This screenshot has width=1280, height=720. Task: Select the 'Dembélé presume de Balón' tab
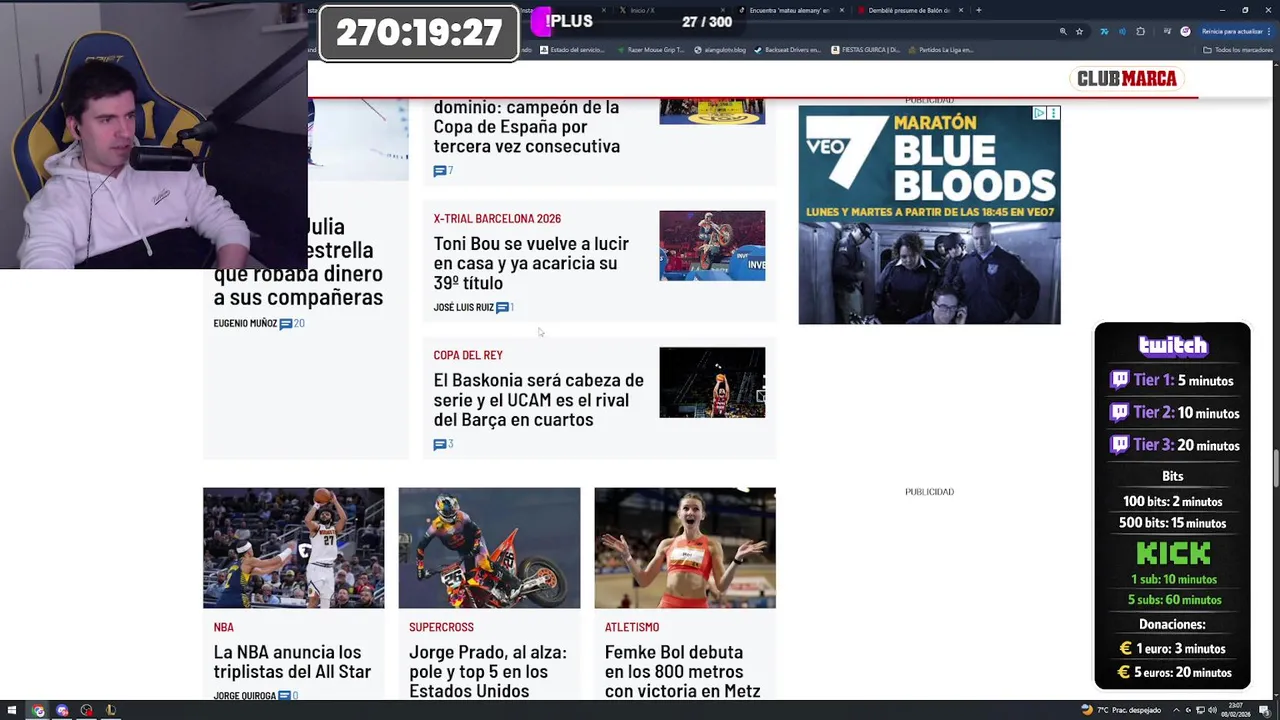(x=909, y=10)
